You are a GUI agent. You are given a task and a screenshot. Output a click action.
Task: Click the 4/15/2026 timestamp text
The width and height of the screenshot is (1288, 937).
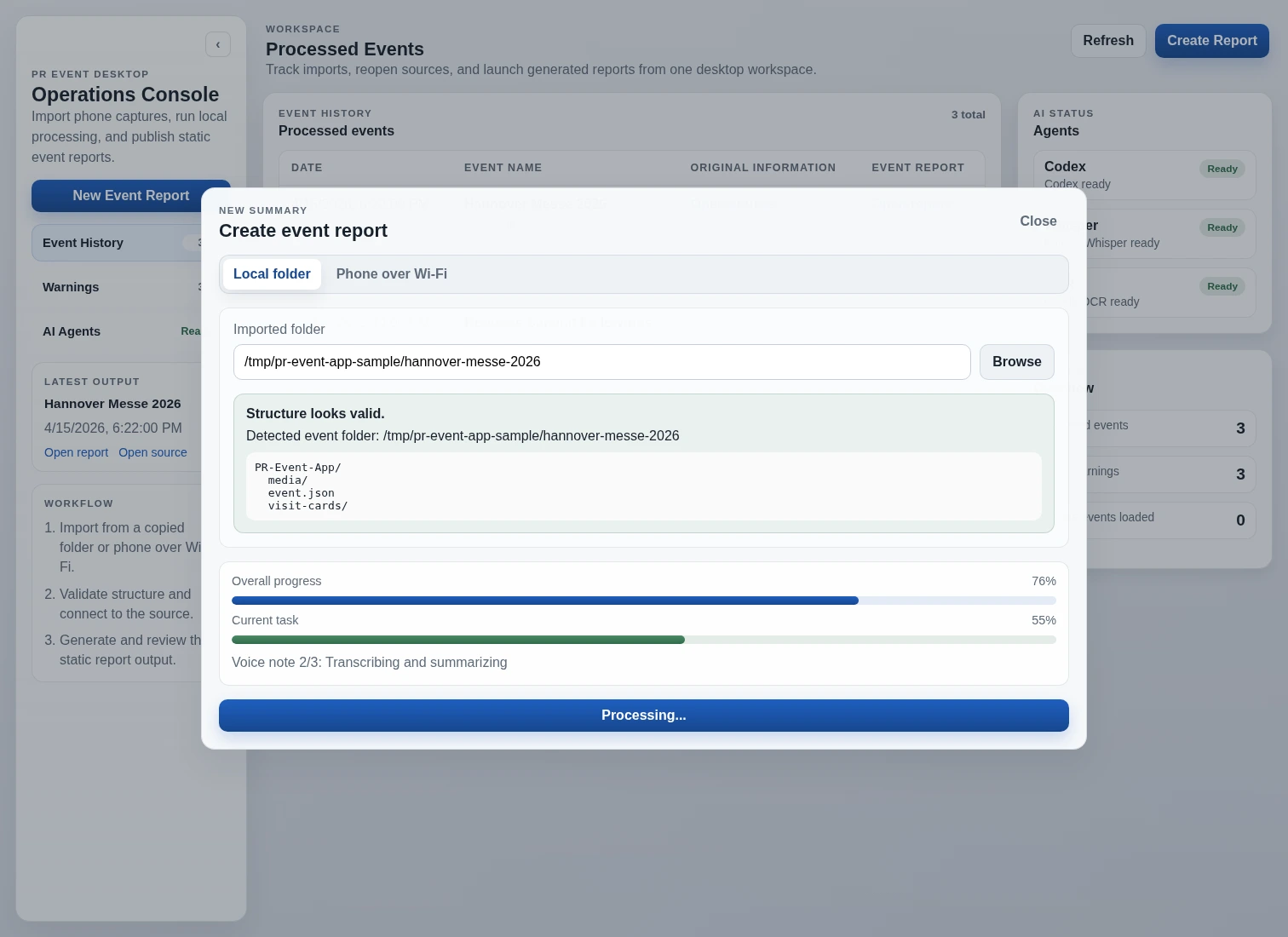coord(112,428)
